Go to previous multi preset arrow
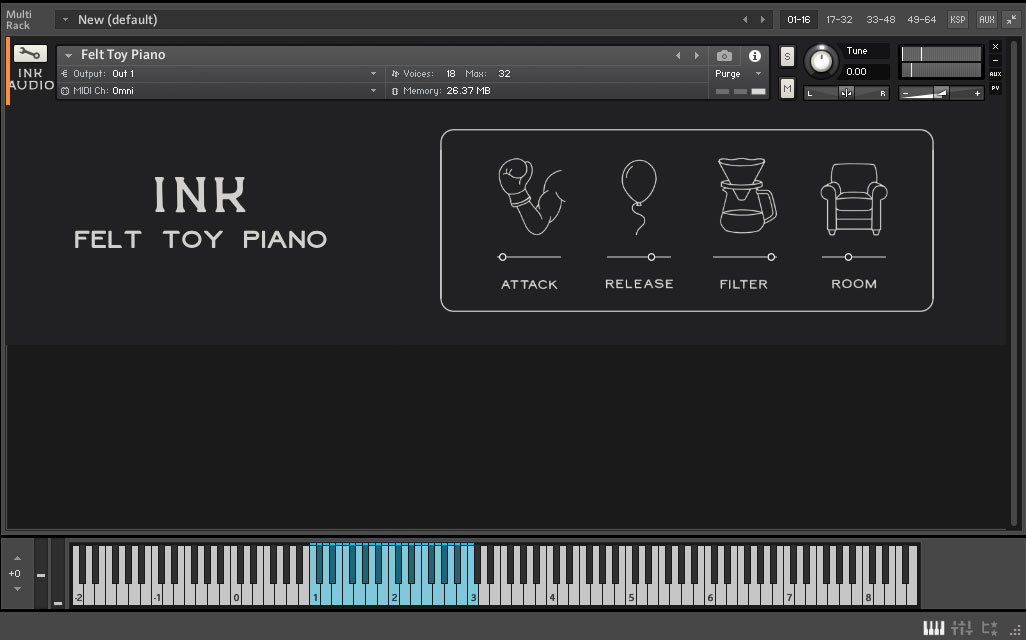This screenshot has width=1026, height=640. click(745, 20)
